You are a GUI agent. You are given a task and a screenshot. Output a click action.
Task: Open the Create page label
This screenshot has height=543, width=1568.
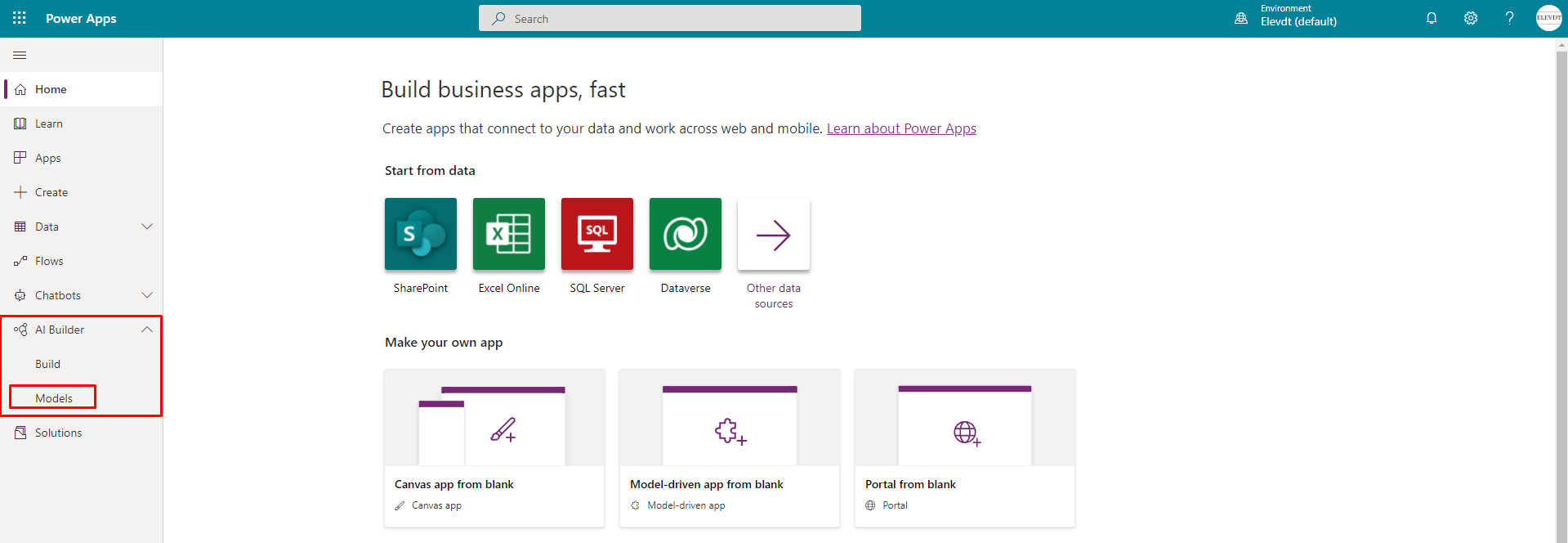tap(51, 192)
